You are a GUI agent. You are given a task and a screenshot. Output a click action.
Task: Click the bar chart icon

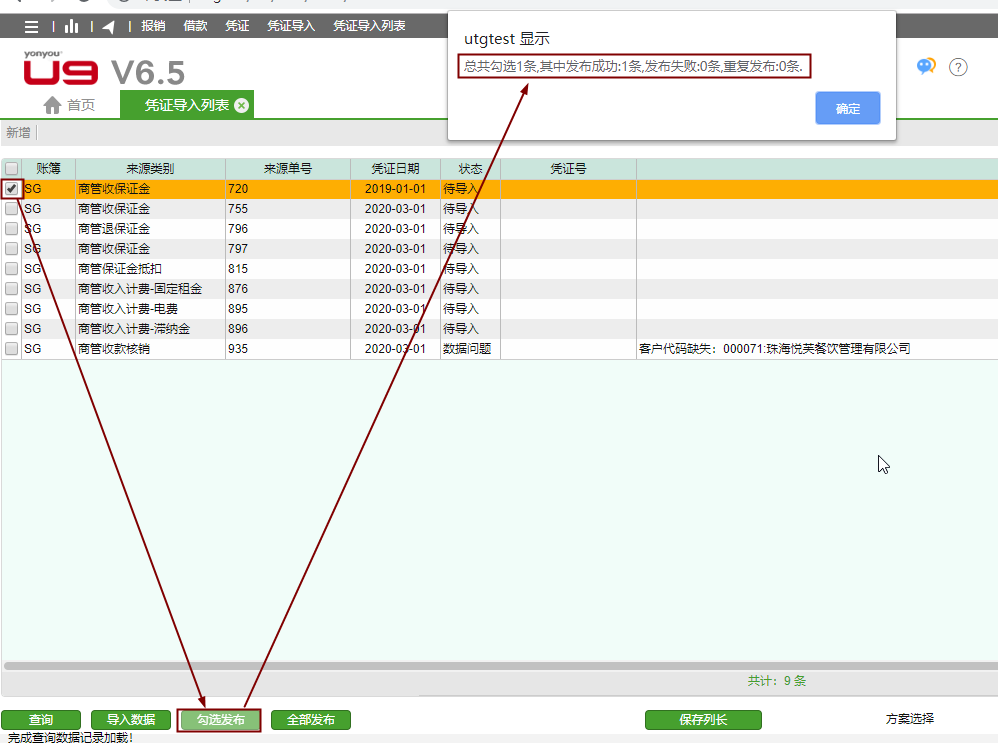(x=72, y=26)
